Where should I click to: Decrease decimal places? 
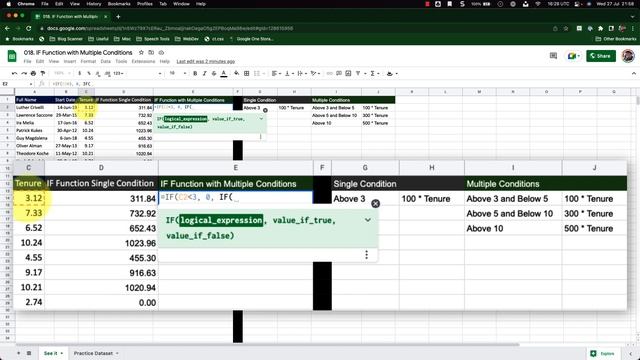[98, 73]
